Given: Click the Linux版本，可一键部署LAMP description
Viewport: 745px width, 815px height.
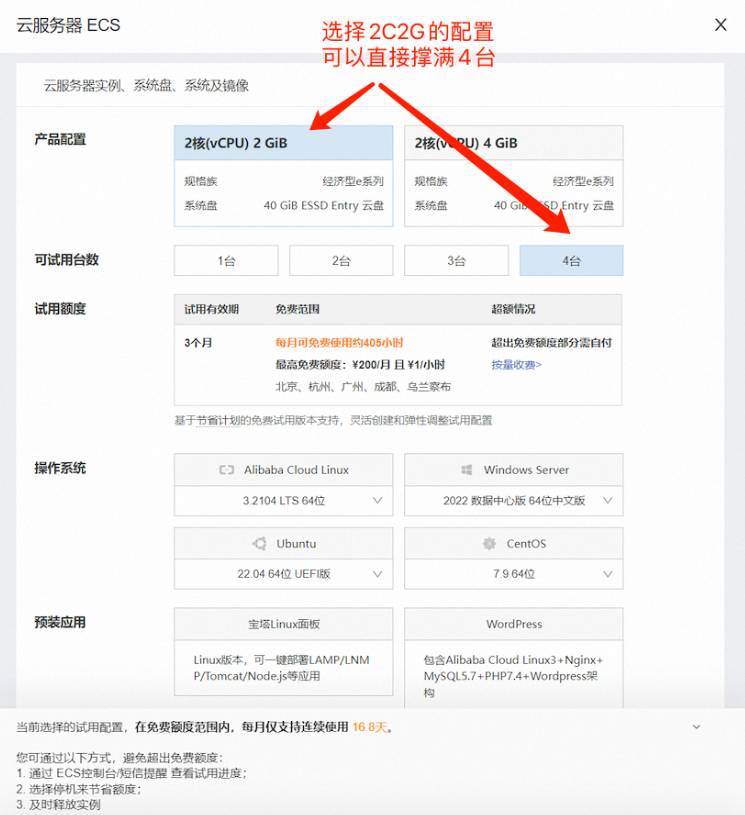Looking at the screenshot, I should point(281,668).
